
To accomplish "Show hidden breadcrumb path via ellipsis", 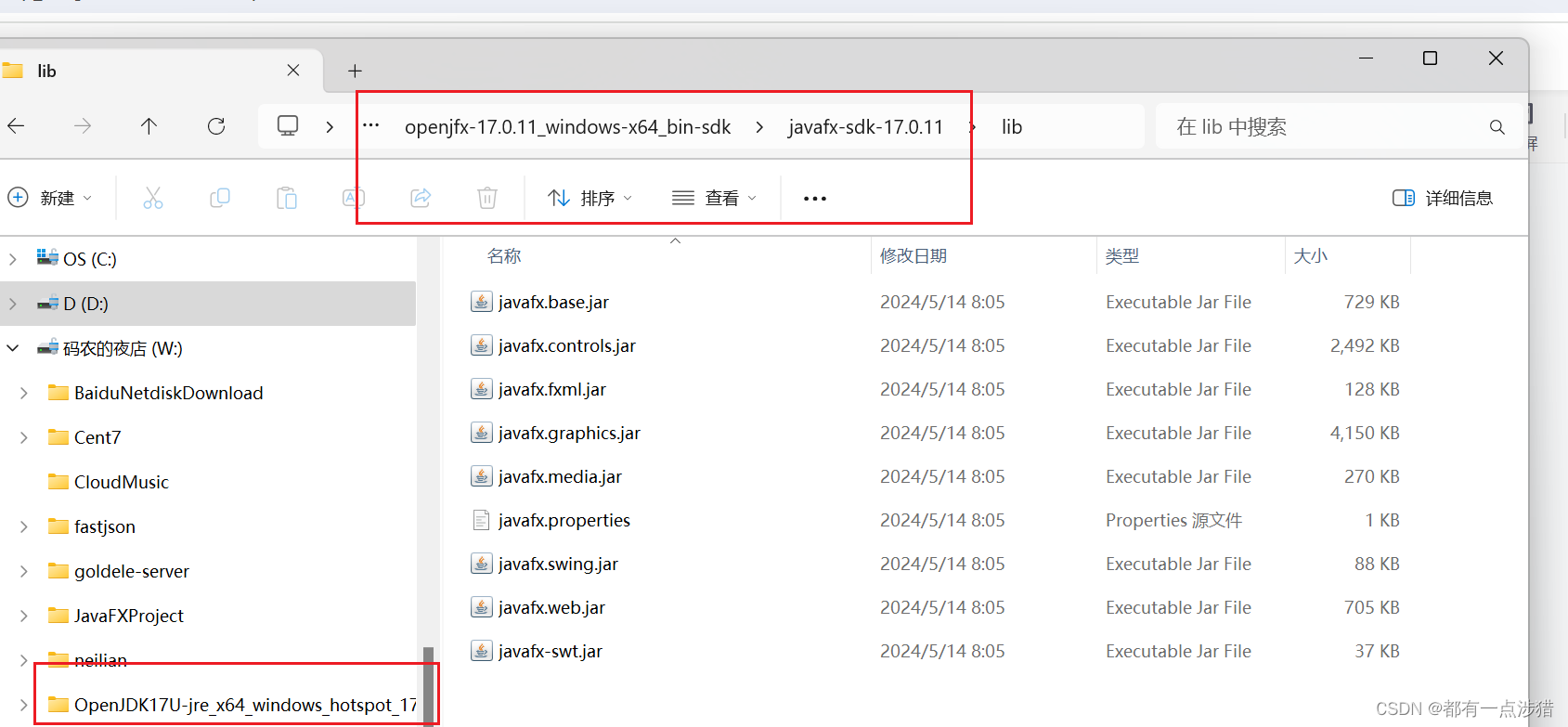I will click(370, 125).
